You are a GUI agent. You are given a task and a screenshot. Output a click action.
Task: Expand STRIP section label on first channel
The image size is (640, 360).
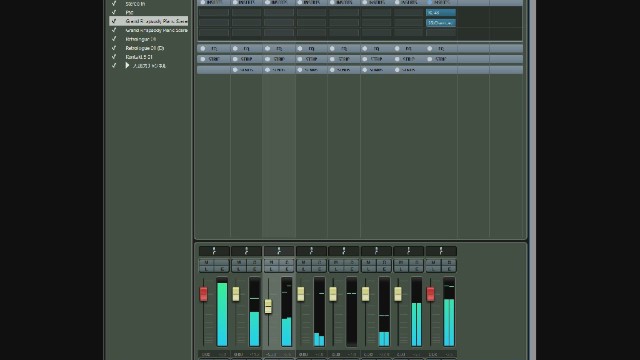click(x=214, y=59)
